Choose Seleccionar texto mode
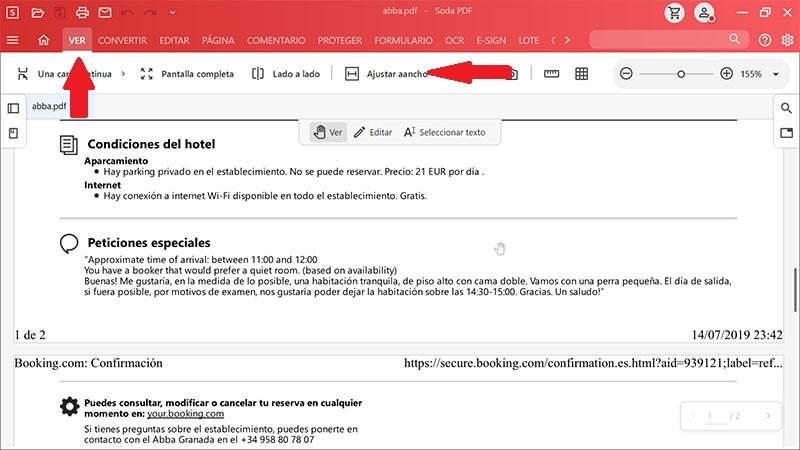800x450 pixels. 444,132
